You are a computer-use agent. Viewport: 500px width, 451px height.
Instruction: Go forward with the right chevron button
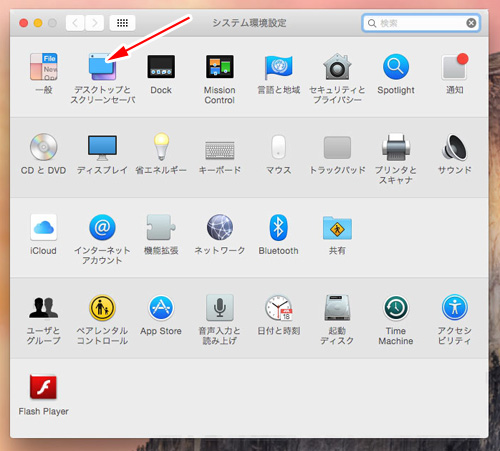(x=95, y=23)
